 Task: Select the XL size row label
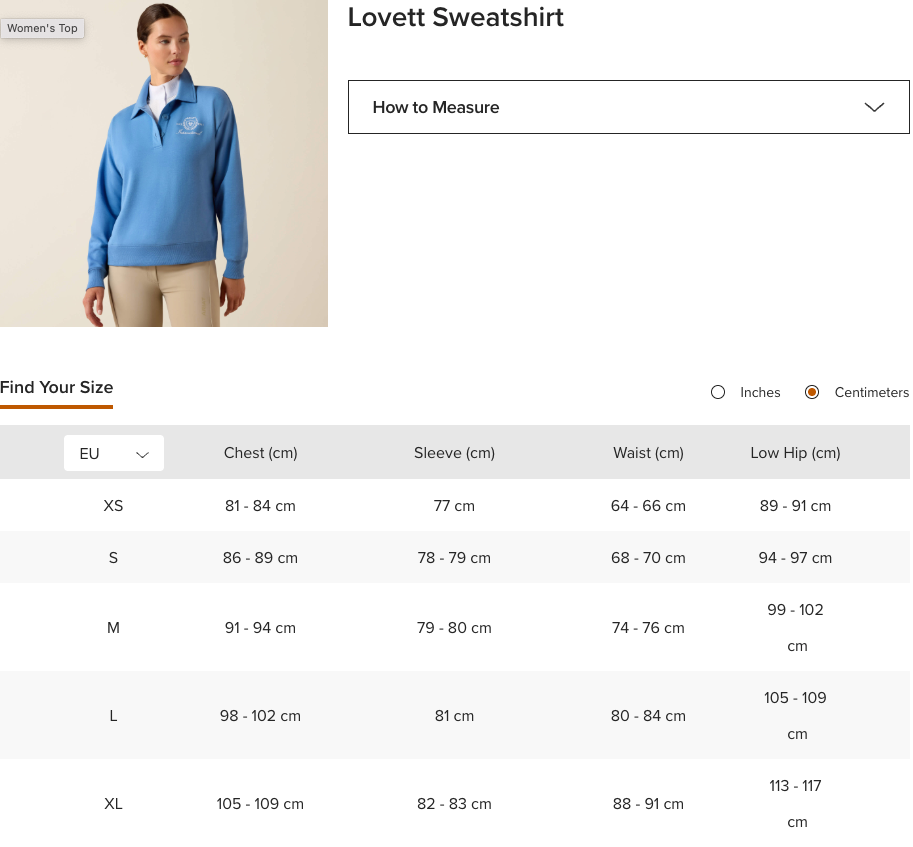113,804
